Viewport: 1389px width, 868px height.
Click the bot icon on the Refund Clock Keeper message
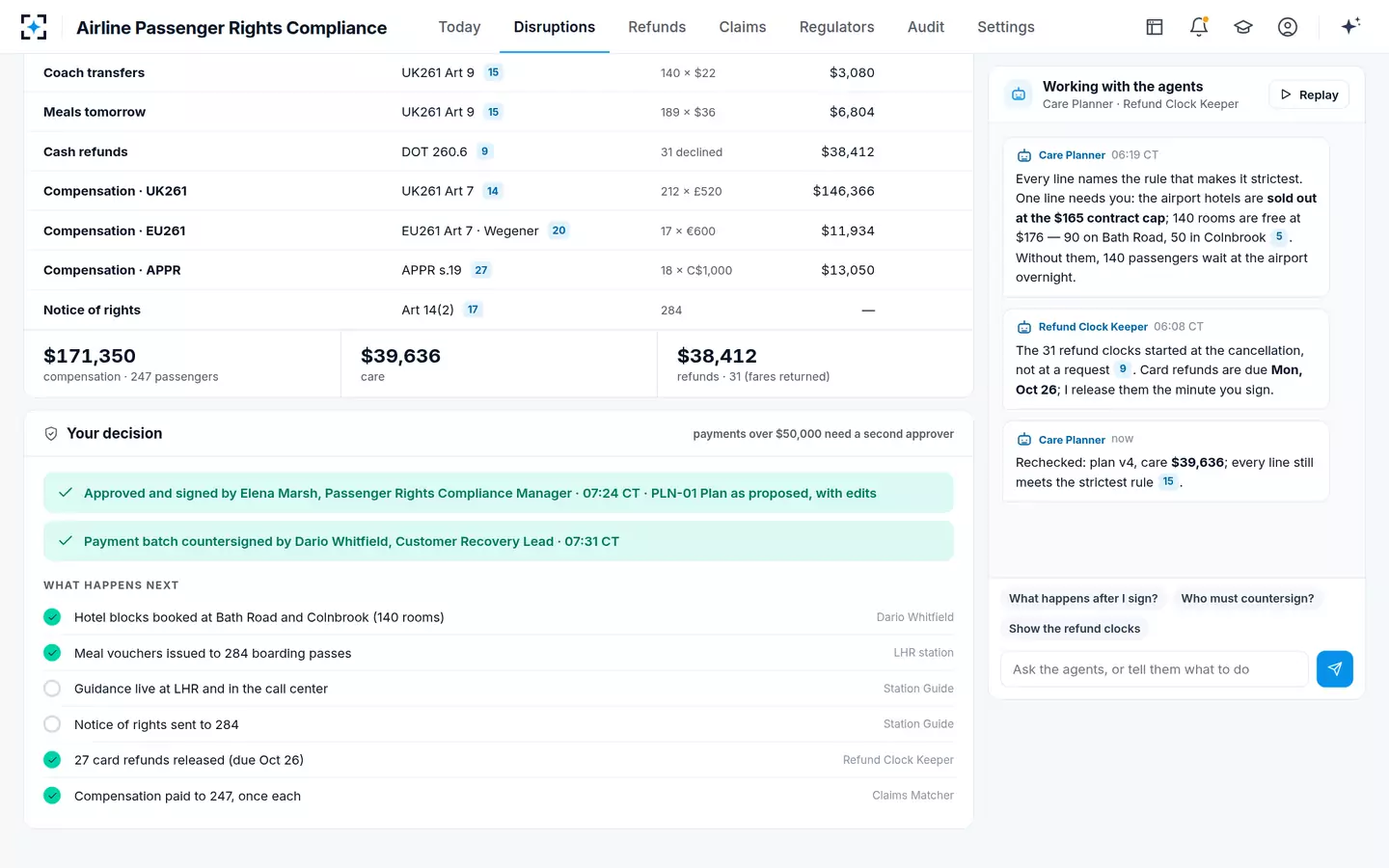click(x=1024, y=327)
